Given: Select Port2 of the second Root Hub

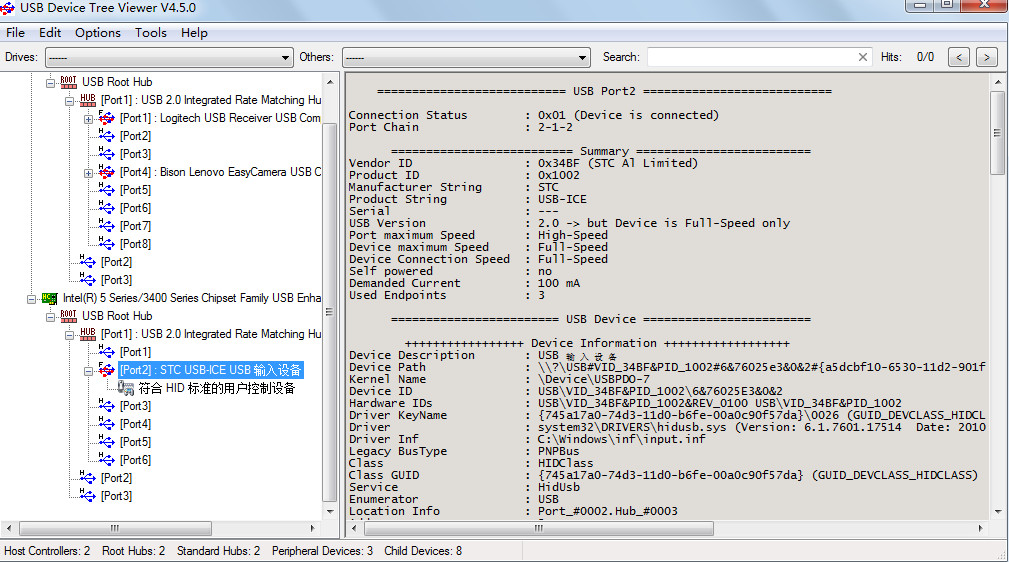Looking at the screenshot, I should pyautogui.click(x=116, y=478).
